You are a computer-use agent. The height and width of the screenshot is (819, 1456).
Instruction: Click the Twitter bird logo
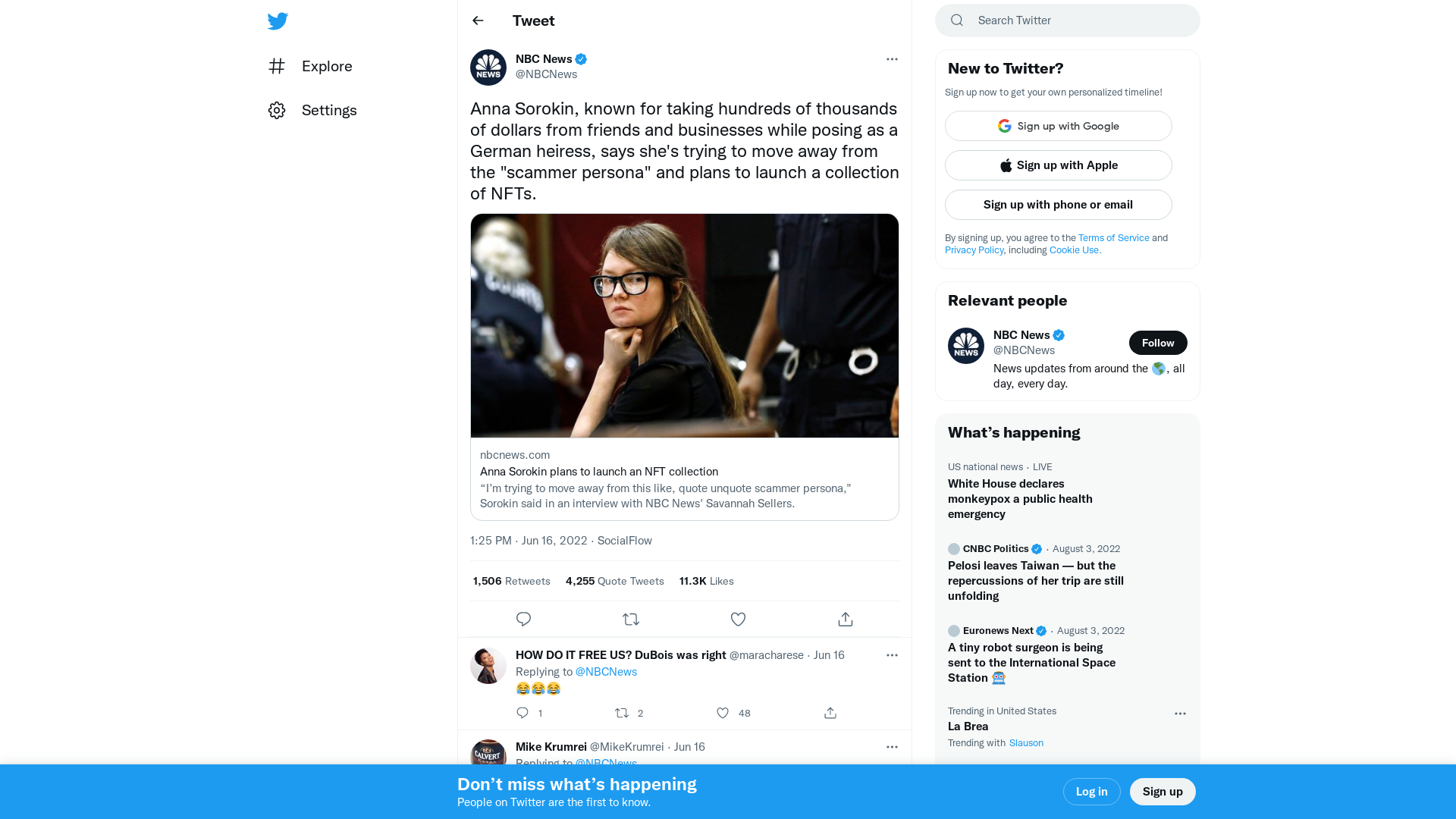point(278,21)
